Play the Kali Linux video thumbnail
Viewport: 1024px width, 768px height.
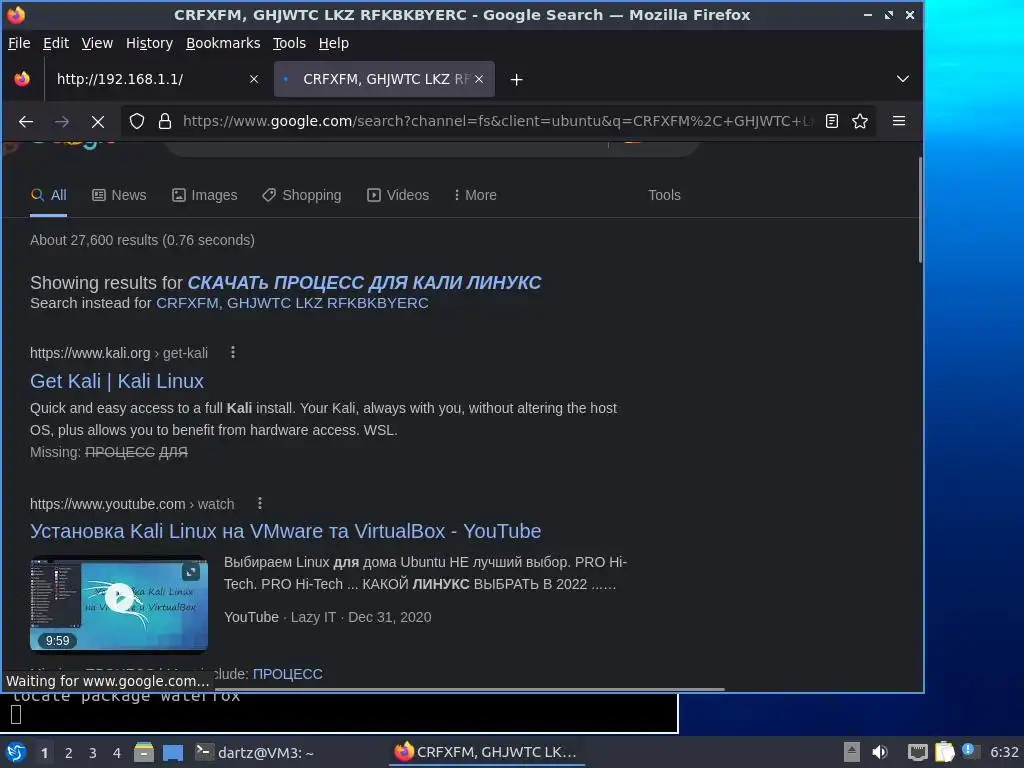point(119,598)
